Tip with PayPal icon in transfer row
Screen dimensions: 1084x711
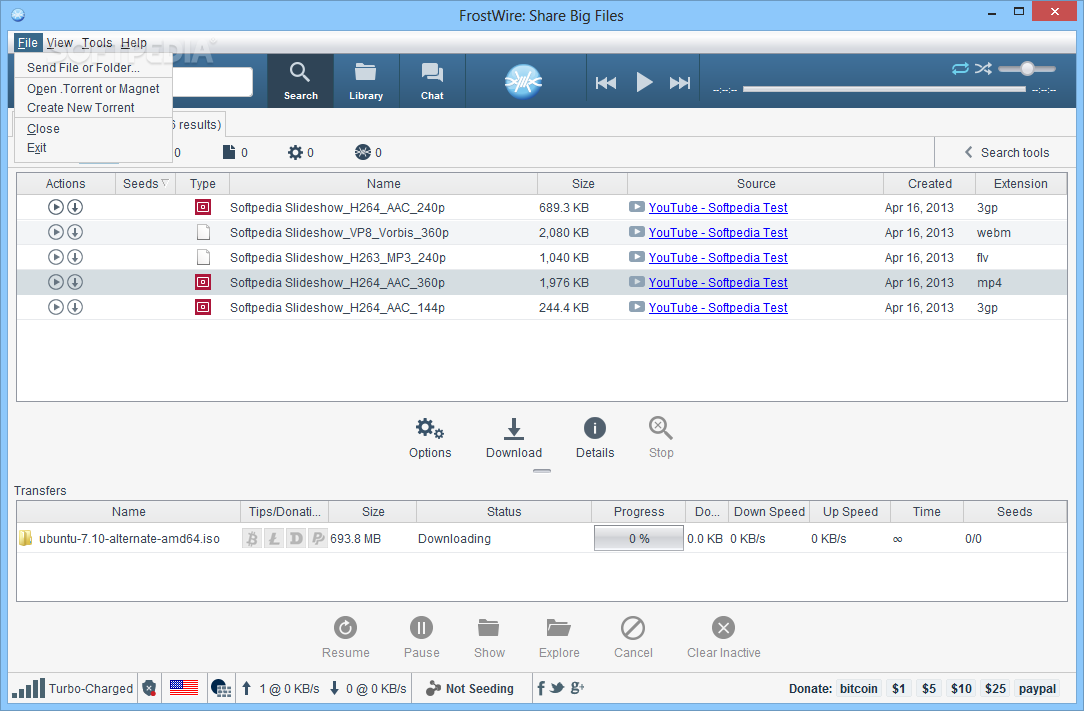tap(318, 539)
